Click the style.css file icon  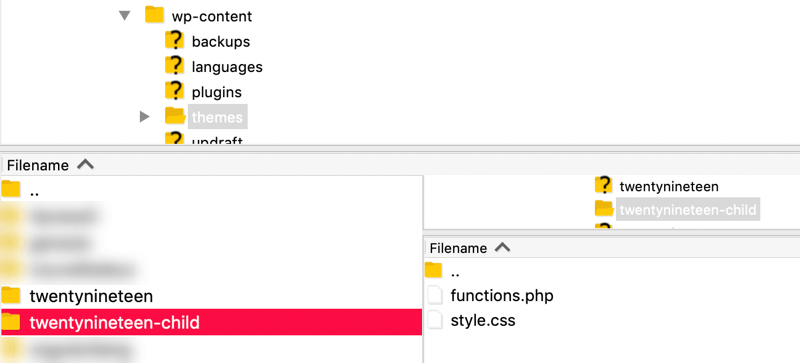click(x=434, y=320)
